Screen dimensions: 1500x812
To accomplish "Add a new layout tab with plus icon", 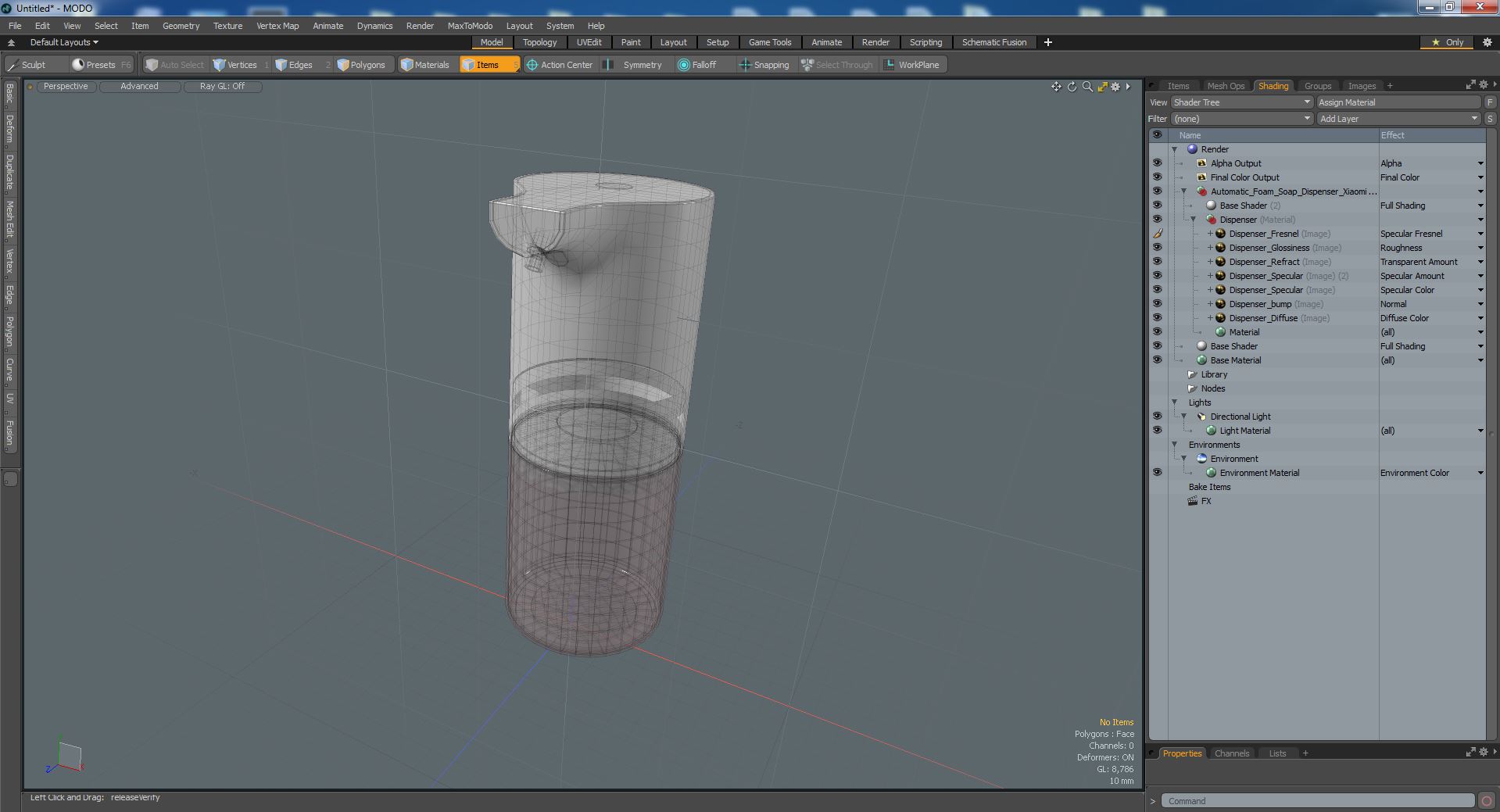I will 1048,42.
